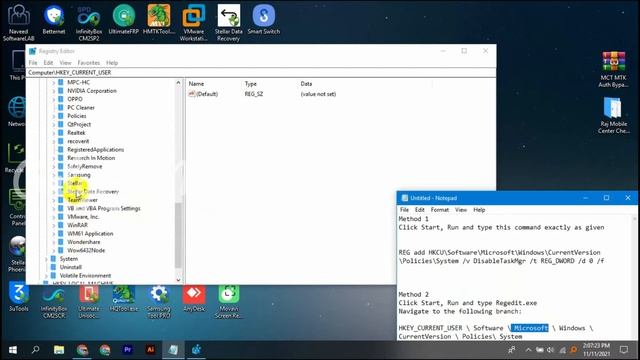The width and height of the screenshot is (640, 360).
Task: Select the Wow6432Node registry key
Action: point(86,251)
